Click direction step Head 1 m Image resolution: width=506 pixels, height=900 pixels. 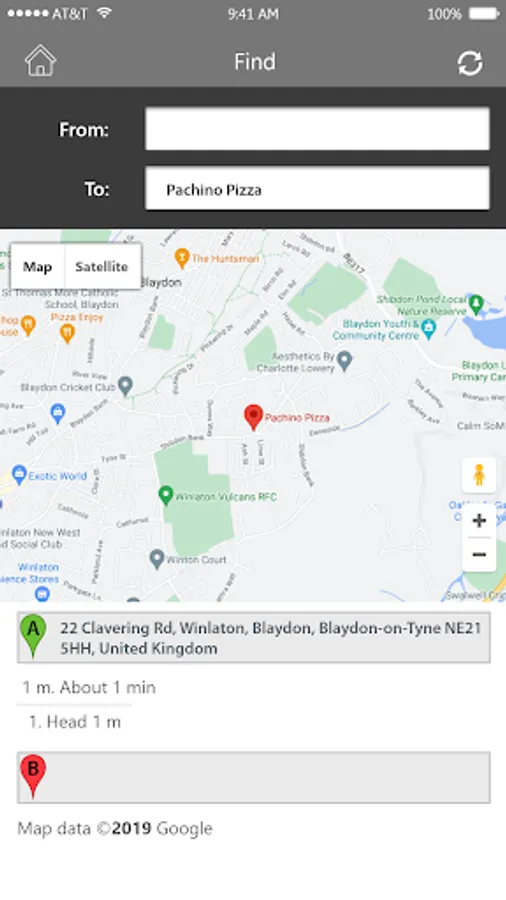click(x=75, y=722)
